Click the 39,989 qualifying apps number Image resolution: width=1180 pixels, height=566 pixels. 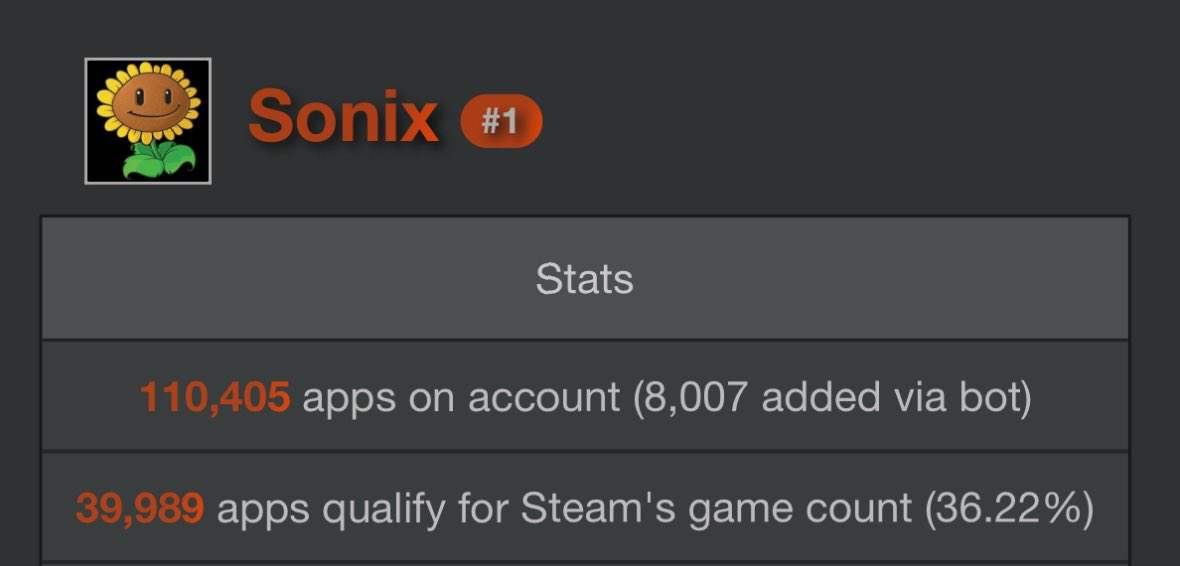(x=140, y=509)
